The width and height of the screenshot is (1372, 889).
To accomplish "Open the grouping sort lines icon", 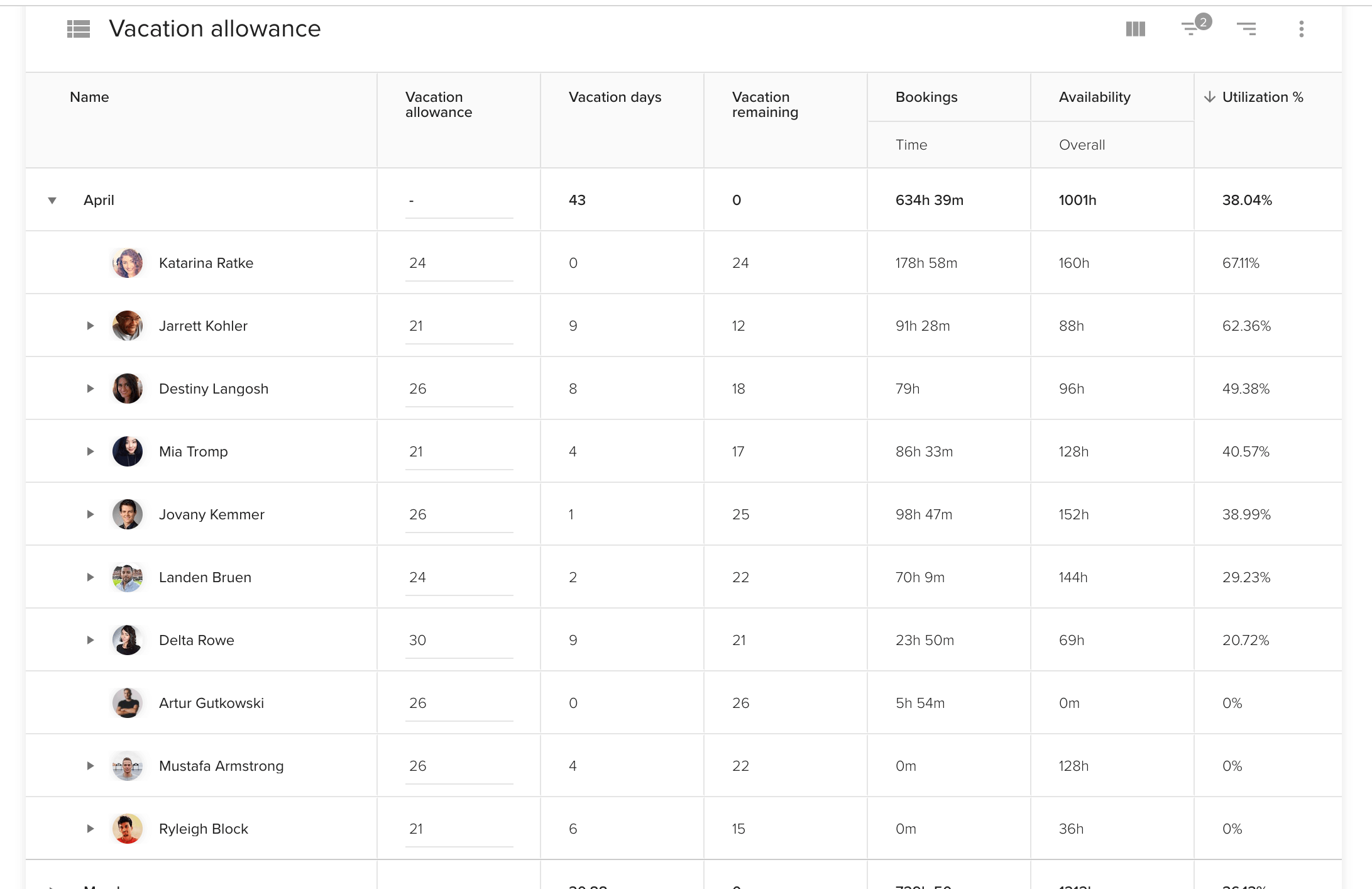I will click(x=1246, y=29).
